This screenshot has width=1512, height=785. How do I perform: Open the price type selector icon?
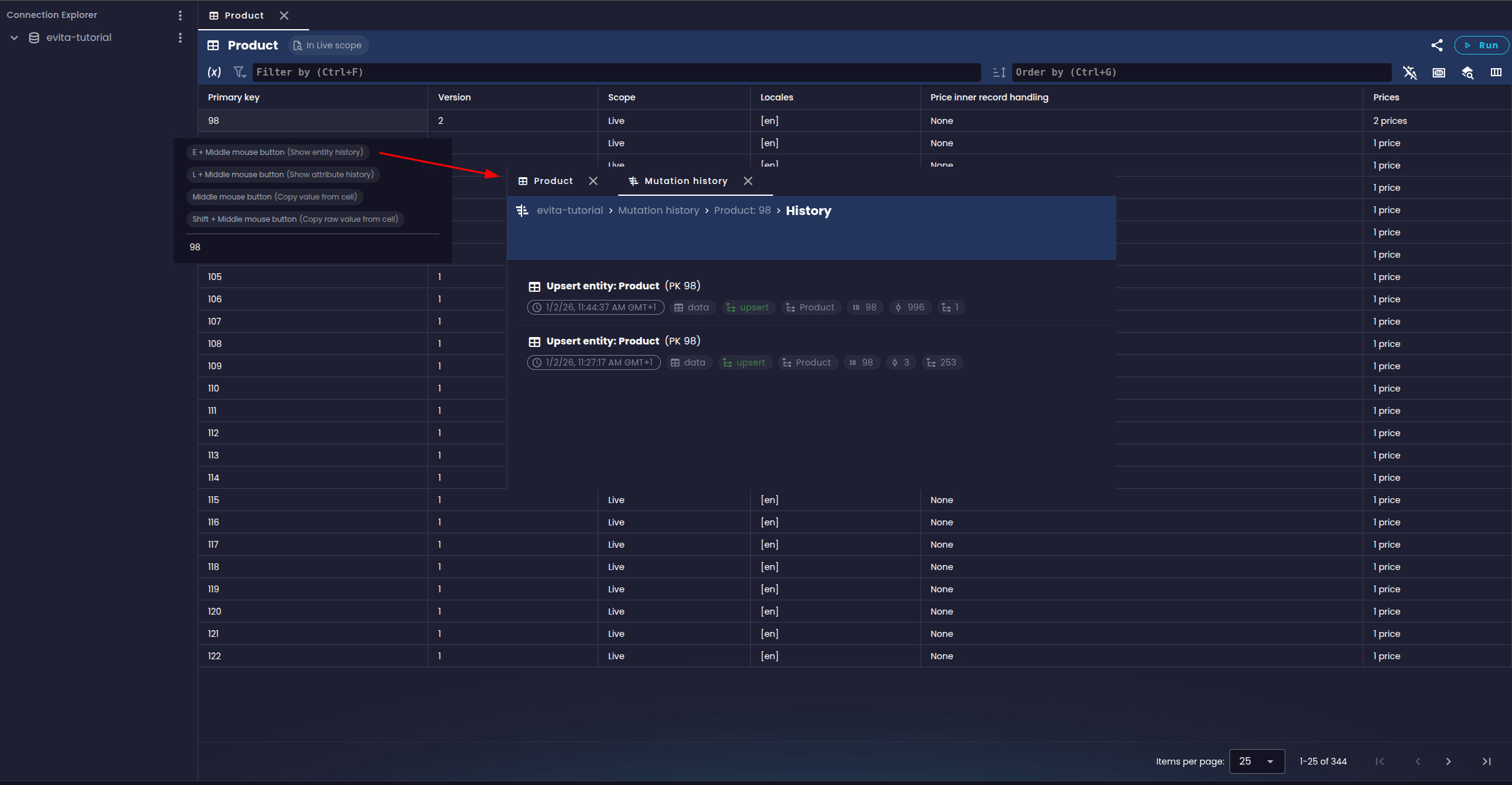1439,72
